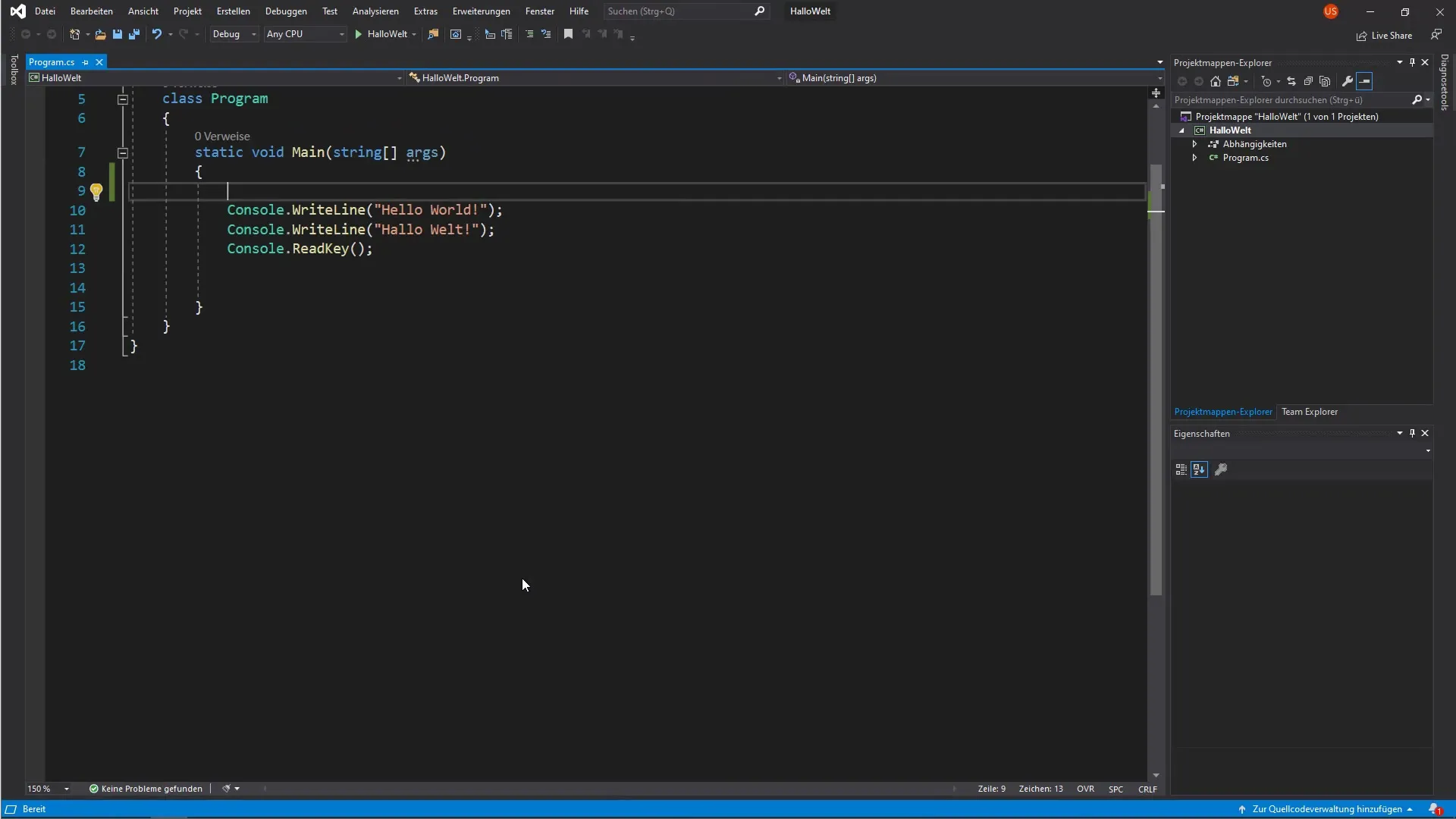Screen dimensions: 1456x819
Task: Click the notifications bell in the status bar
Action: point(1435,809)
